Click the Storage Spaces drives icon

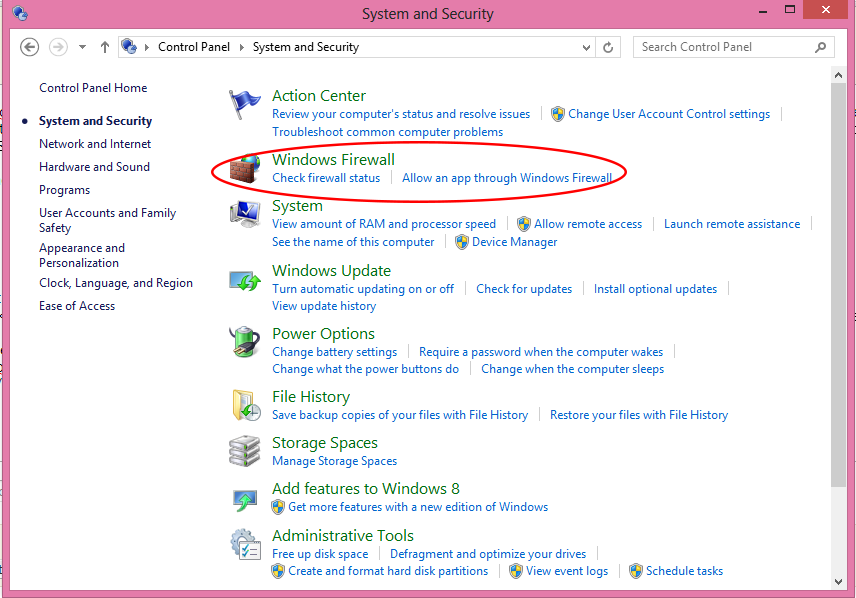245,451
